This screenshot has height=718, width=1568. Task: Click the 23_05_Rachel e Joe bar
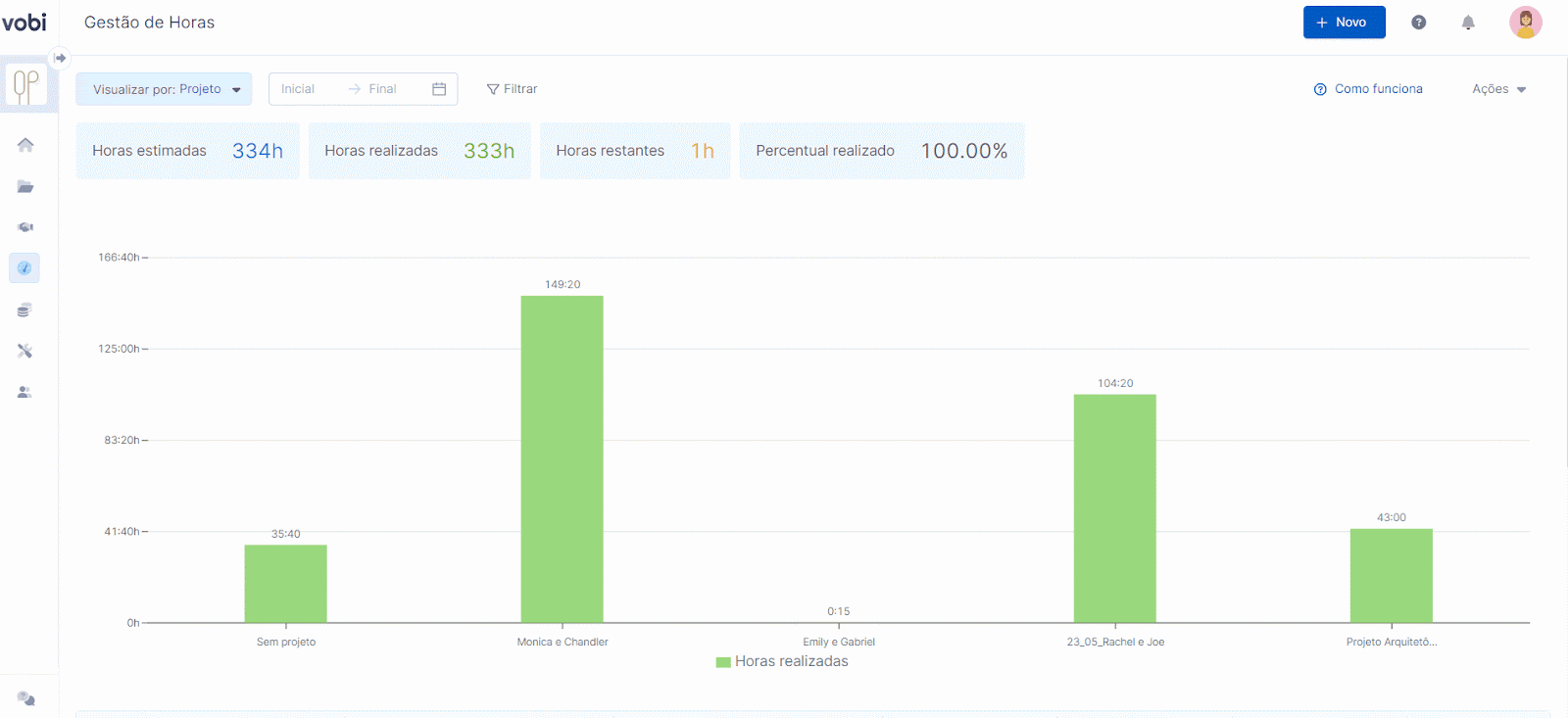pos(1114,508)
